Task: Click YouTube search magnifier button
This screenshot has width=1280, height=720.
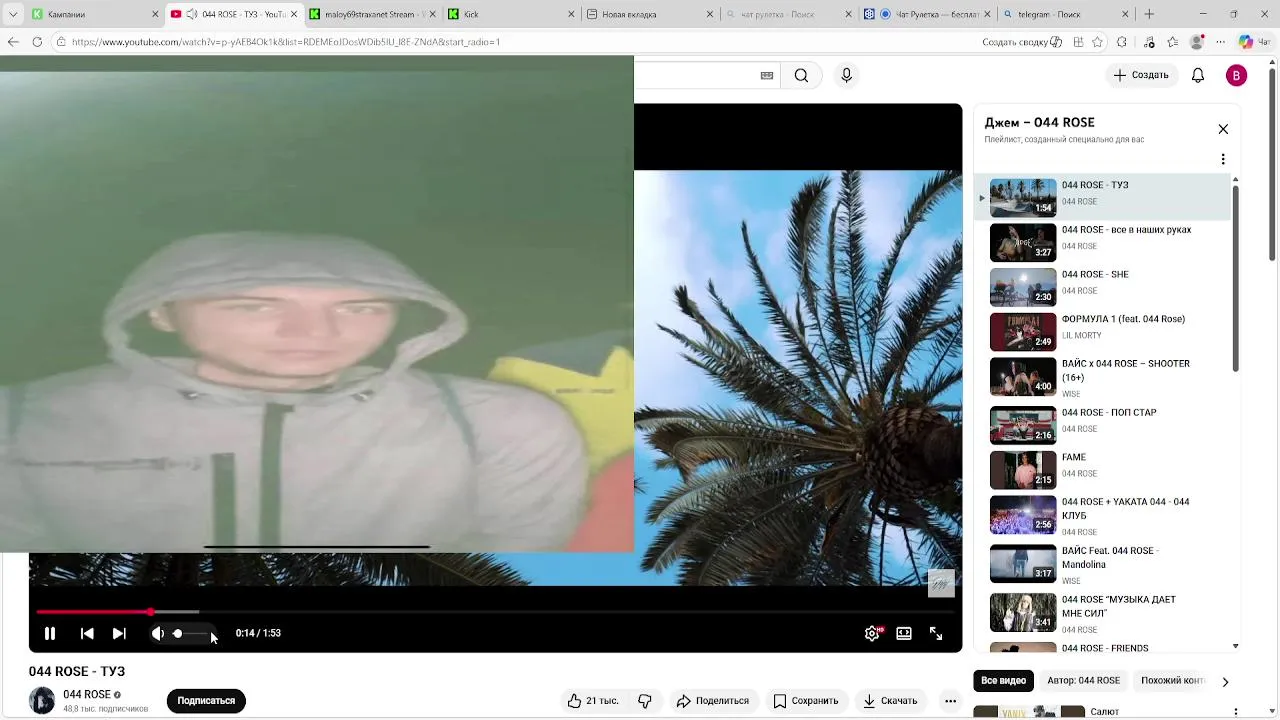Action: click(x=801, y=75)
